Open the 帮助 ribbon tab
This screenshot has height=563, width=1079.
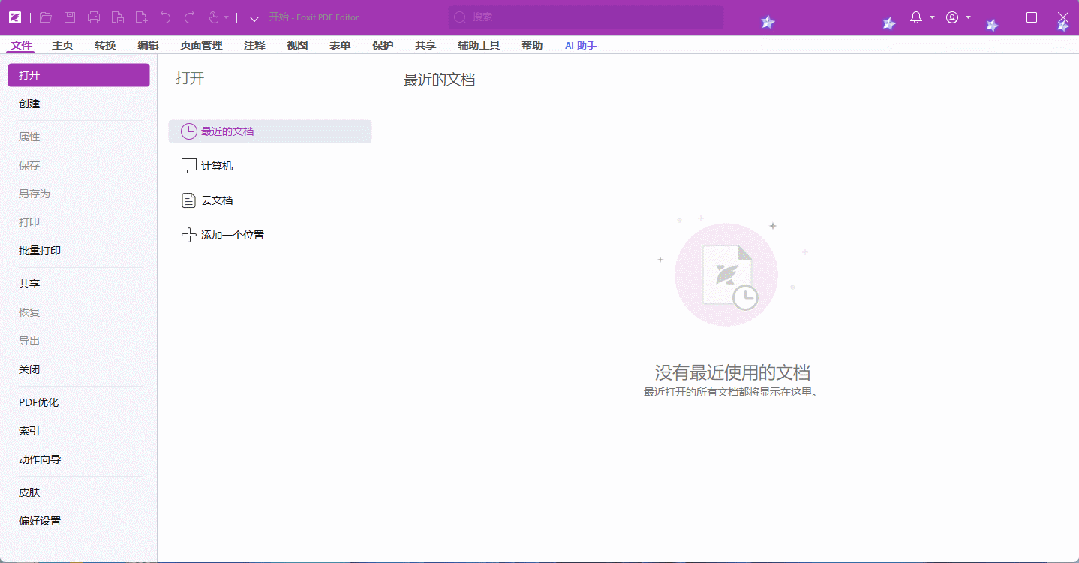click(x=532, y=45)
